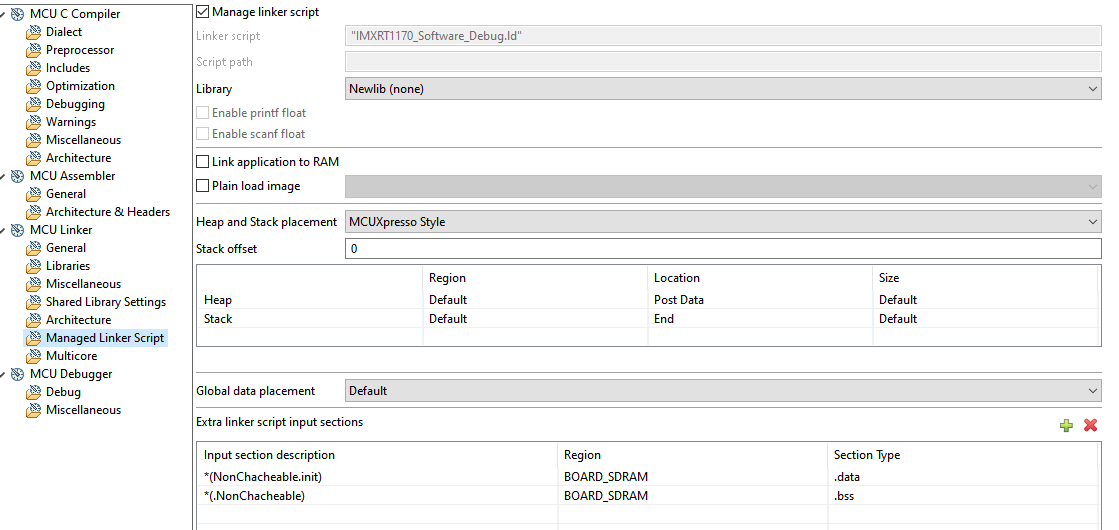Click the Optimization settings page icon
This screenshot has width=1119, height=530.
[x=34, y=86]
